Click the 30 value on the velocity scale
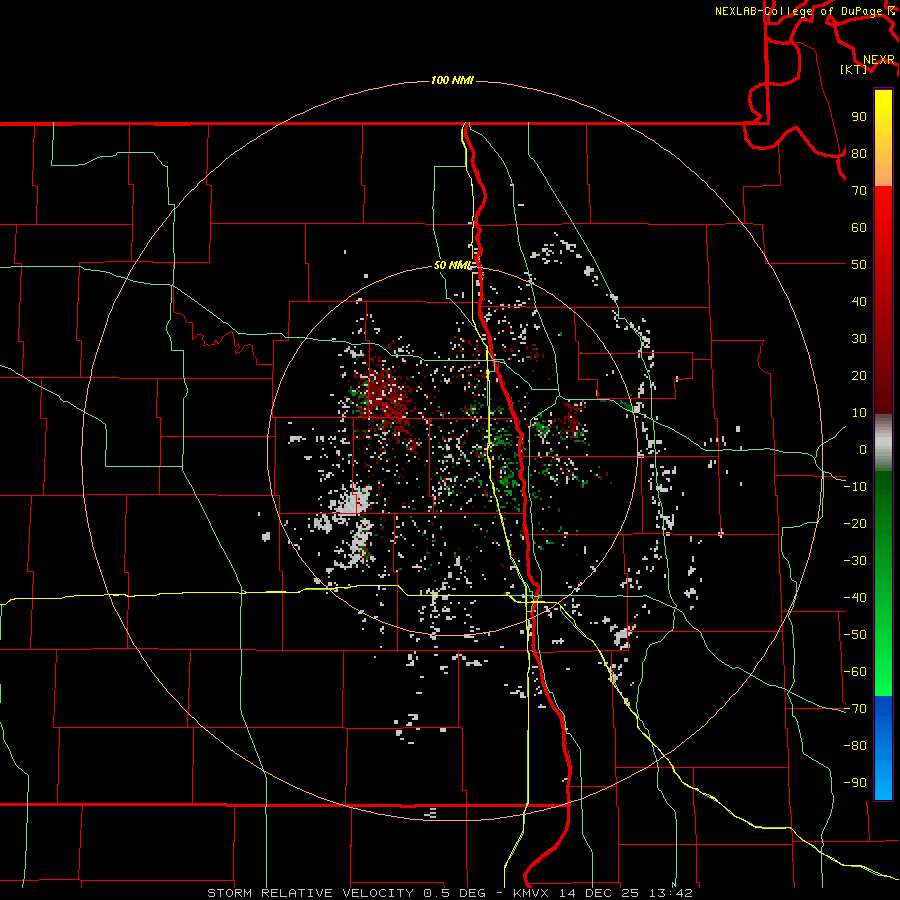The image size is (900, 900). (859, 339)
